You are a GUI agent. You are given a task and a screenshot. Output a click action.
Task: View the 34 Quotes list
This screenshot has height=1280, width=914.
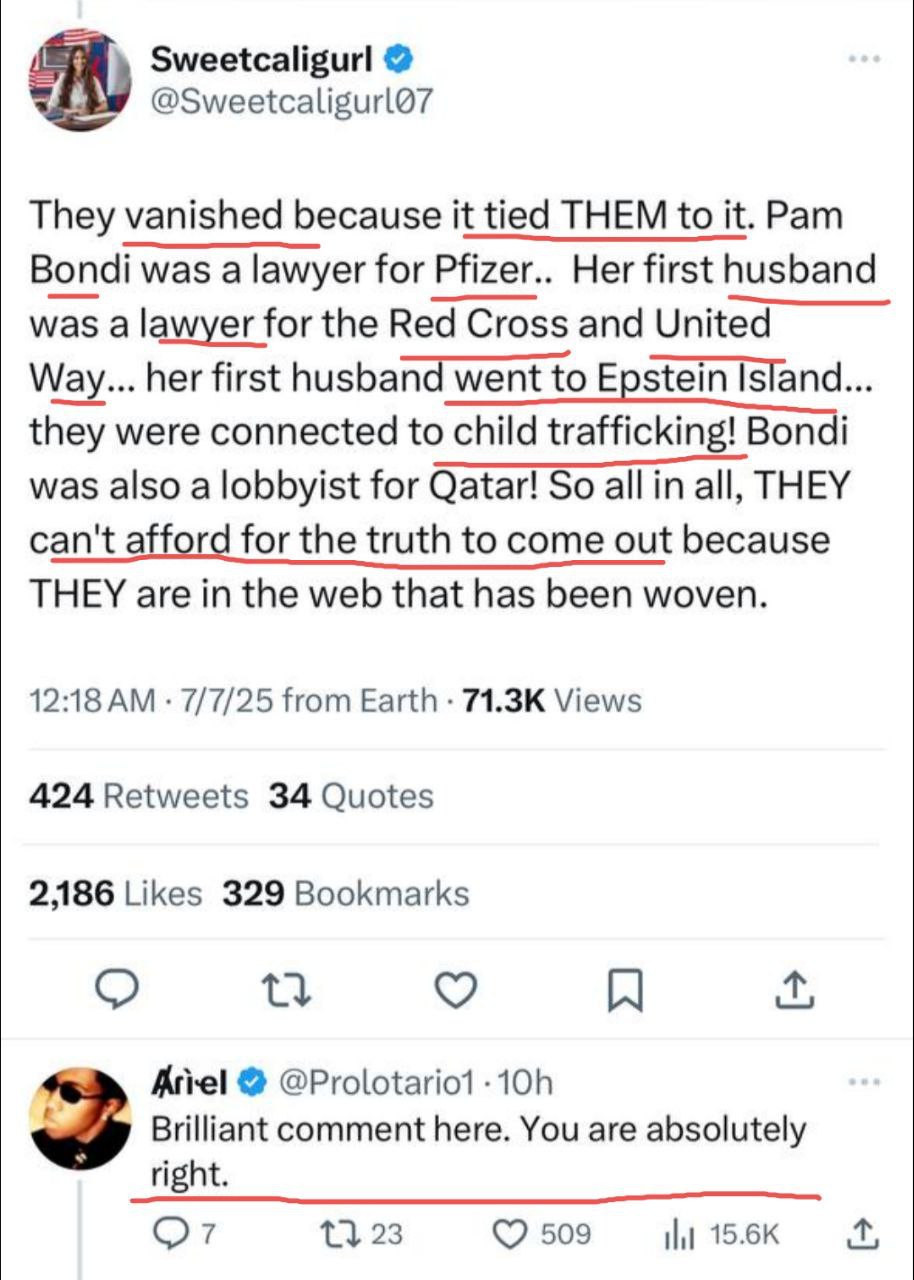tap(351, 796)
